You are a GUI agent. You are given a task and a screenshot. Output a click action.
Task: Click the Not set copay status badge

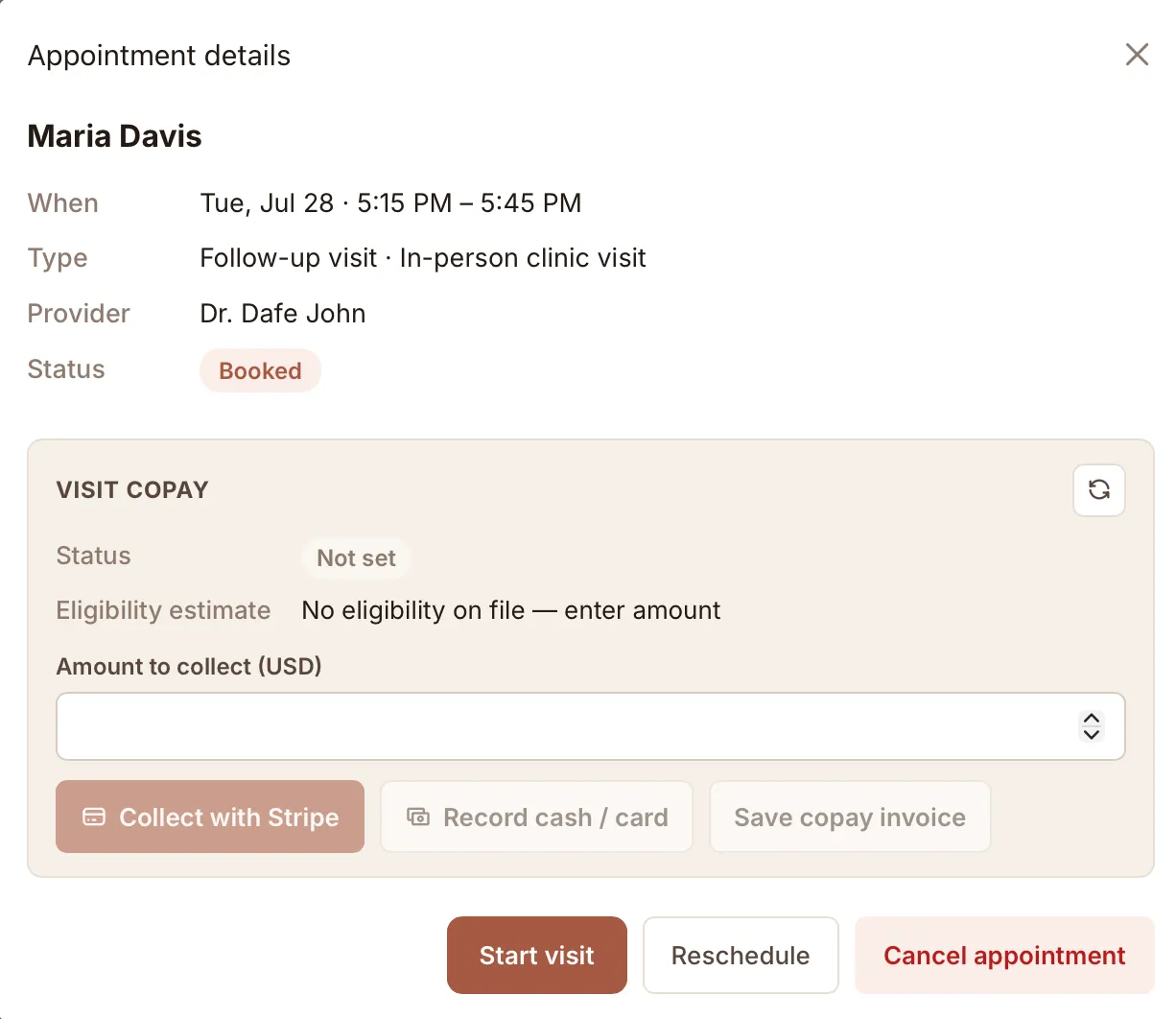[x=356, y=557]
